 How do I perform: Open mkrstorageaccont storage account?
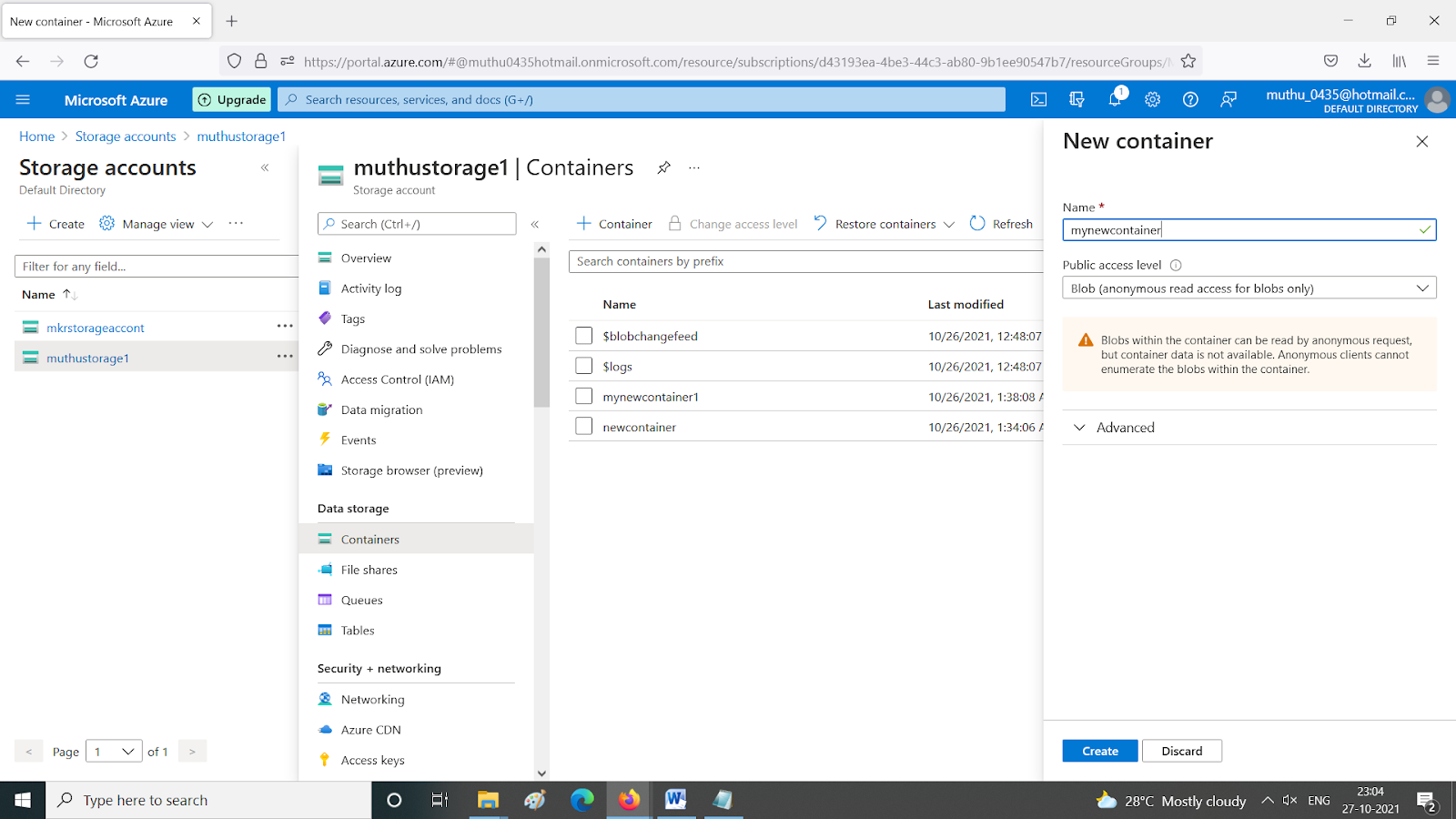point(96,328)
